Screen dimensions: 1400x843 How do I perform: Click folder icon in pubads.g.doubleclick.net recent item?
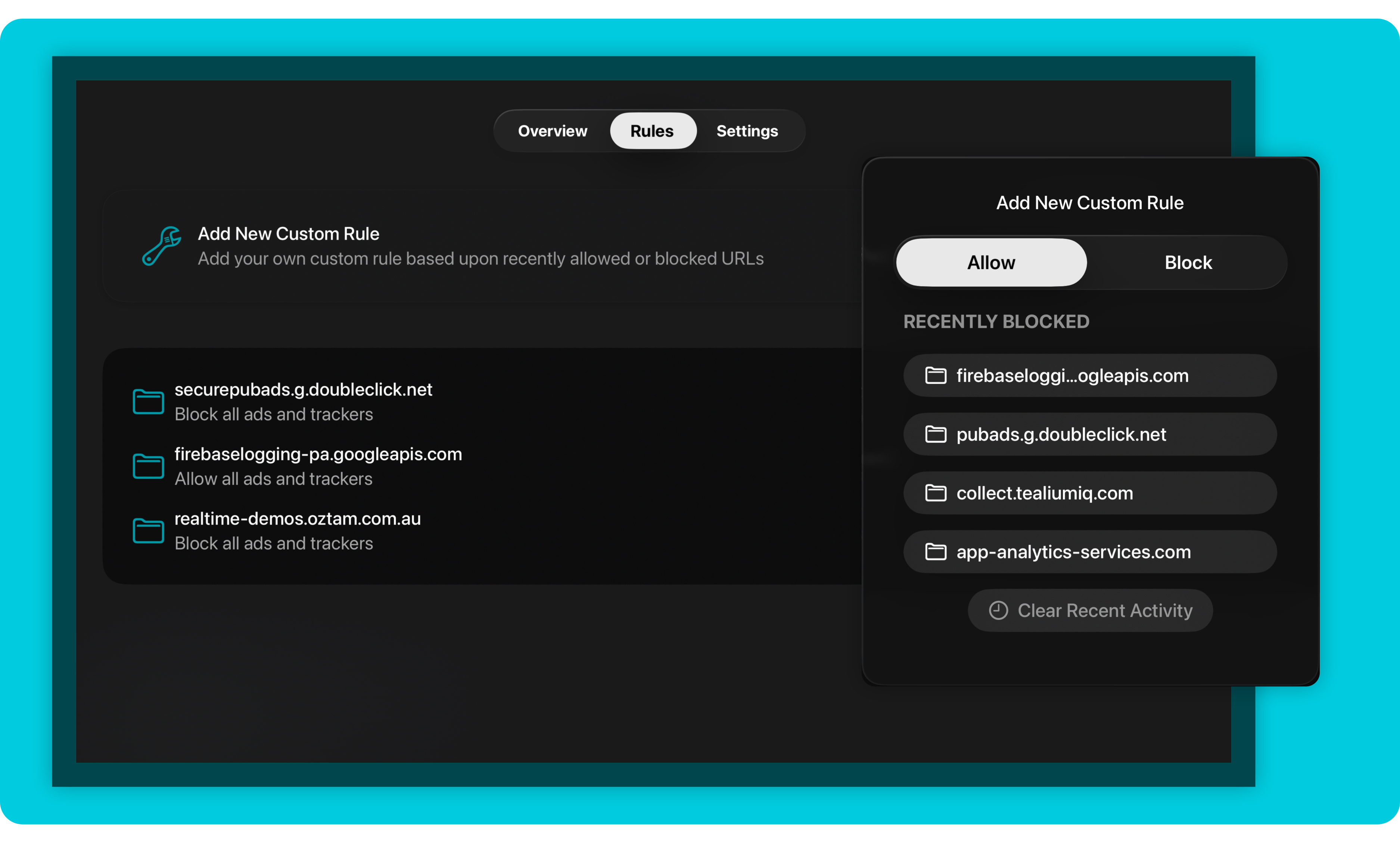(x=935, y=435)
